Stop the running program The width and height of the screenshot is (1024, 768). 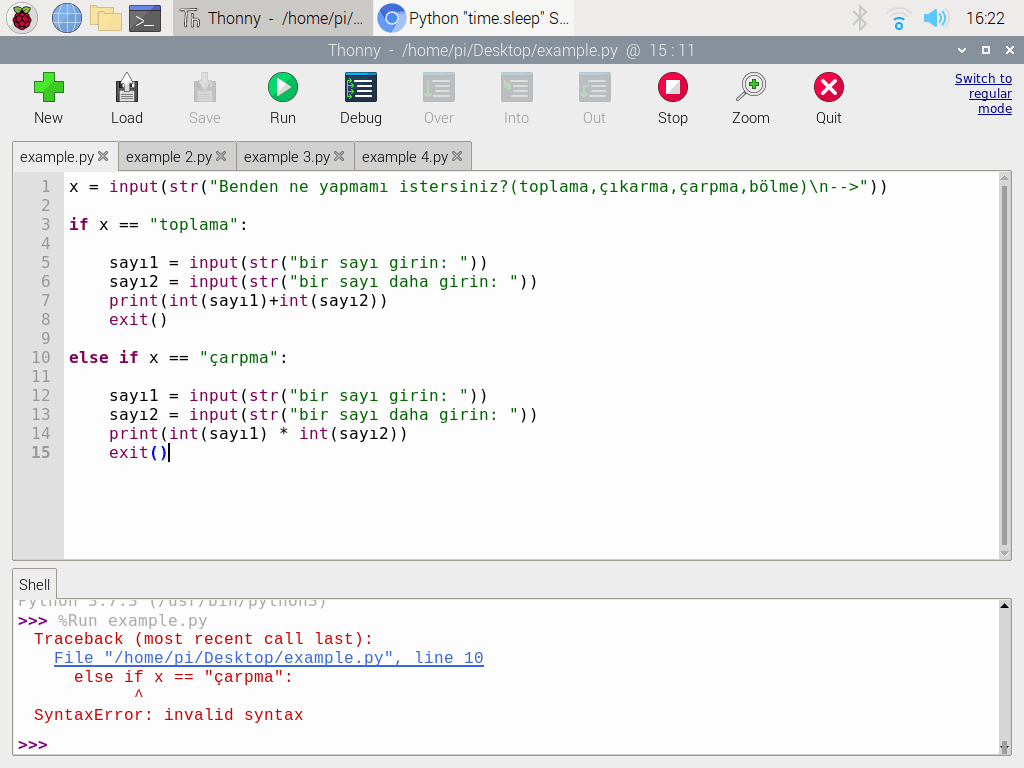point(673,99)
